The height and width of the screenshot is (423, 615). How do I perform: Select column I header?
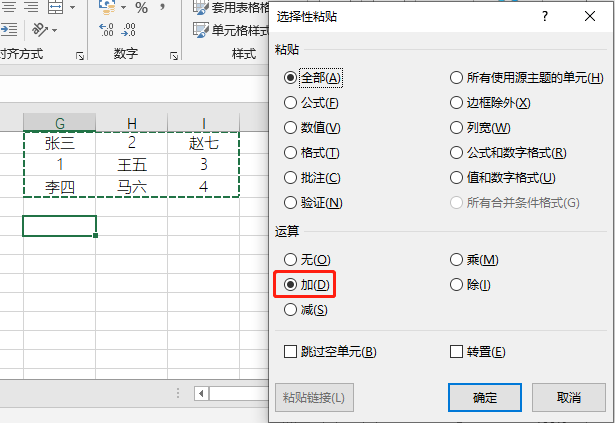pyautogui.click(x=204, y=122)
